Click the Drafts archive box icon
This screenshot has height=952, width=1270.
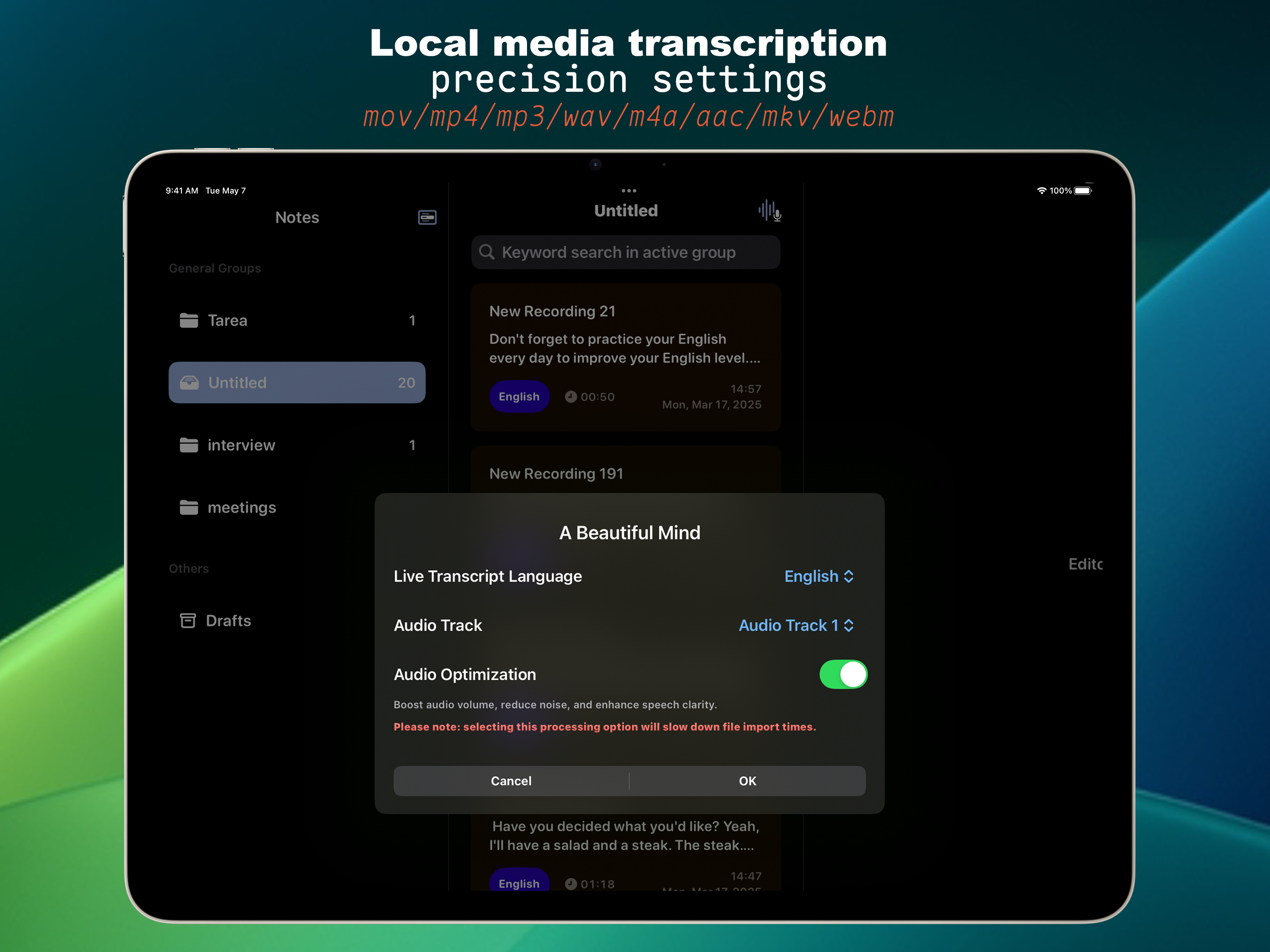coord(188,620)
